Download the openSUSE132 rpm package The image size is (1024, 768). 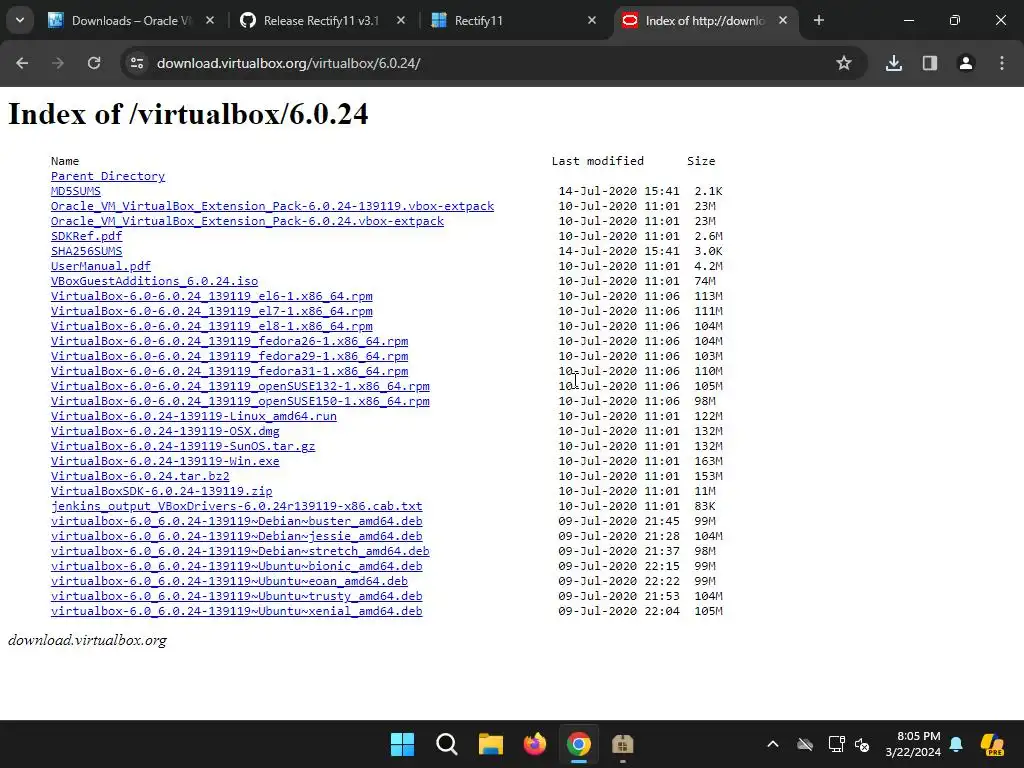240,386
